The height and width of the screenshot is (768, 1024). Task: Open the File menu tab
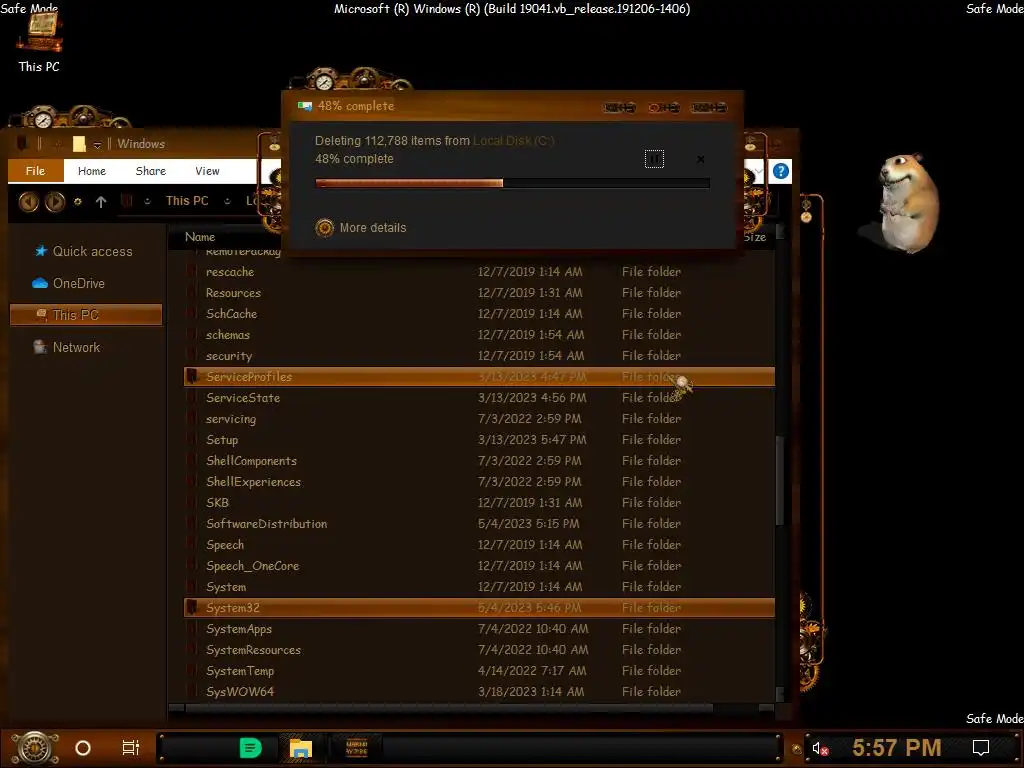click(35, 170)
